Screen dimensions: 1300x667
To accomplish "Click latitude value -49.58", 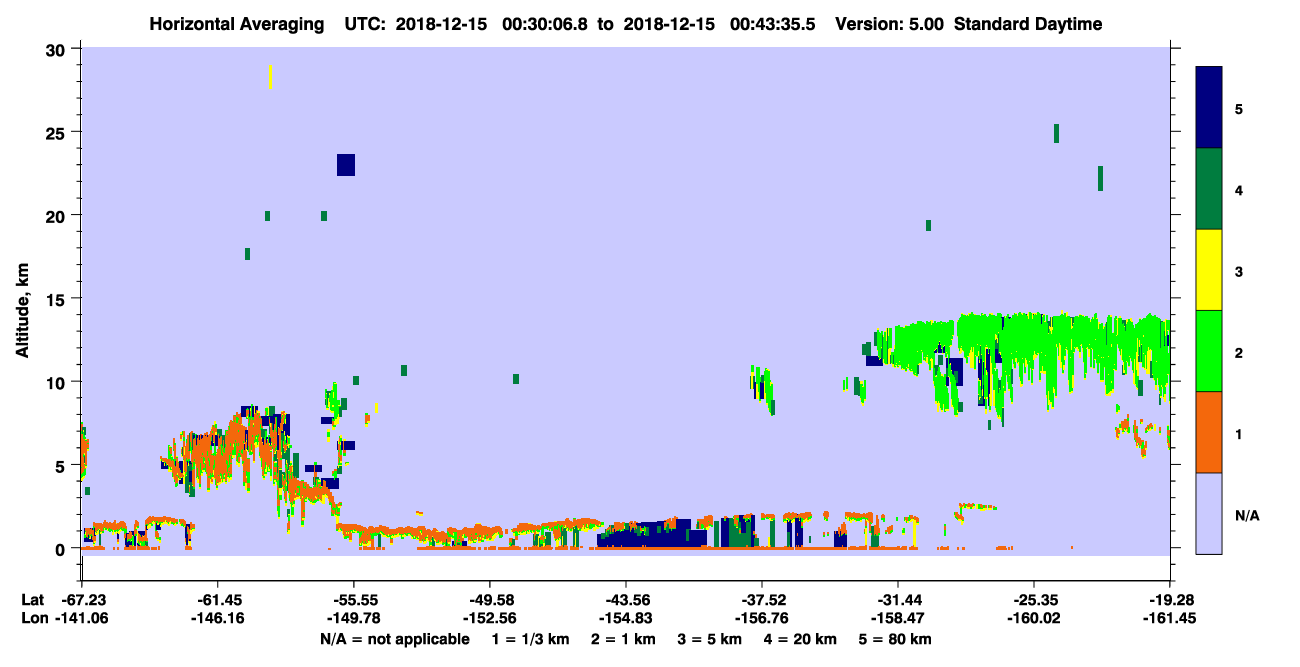I will click(490, 600).
